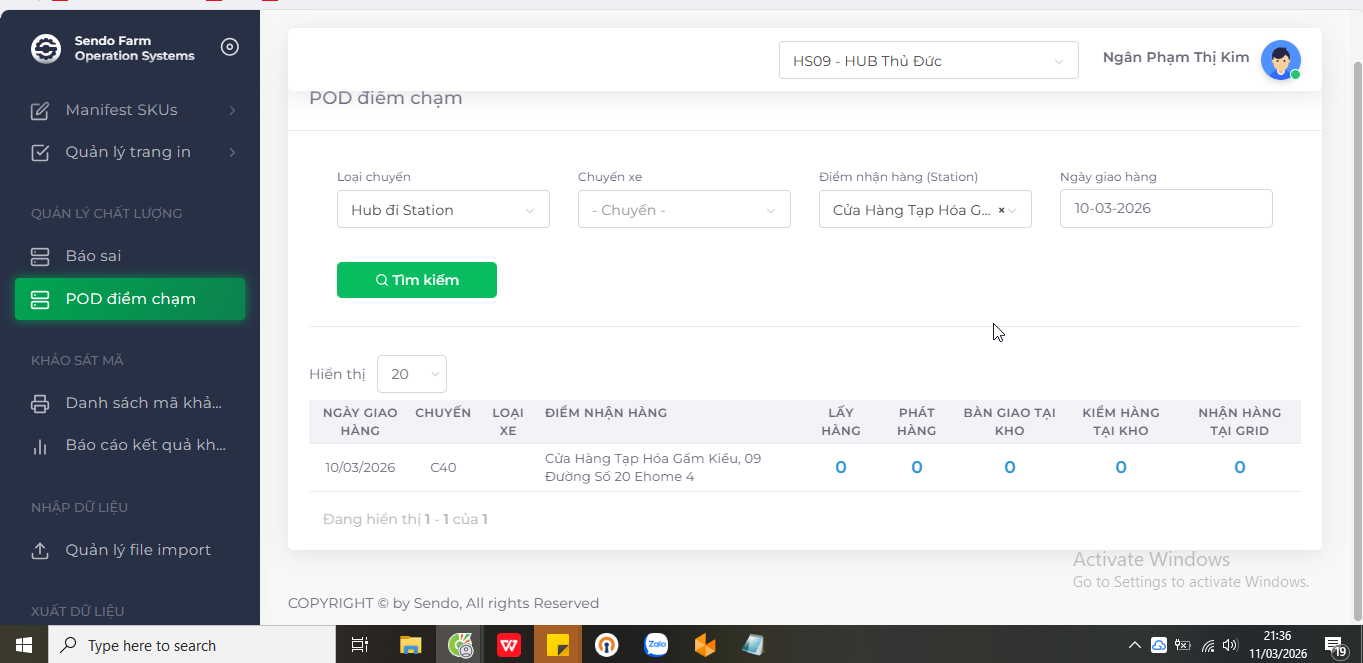
Task: Open the Báo sai menu item
Action: (x=130, y=256)
